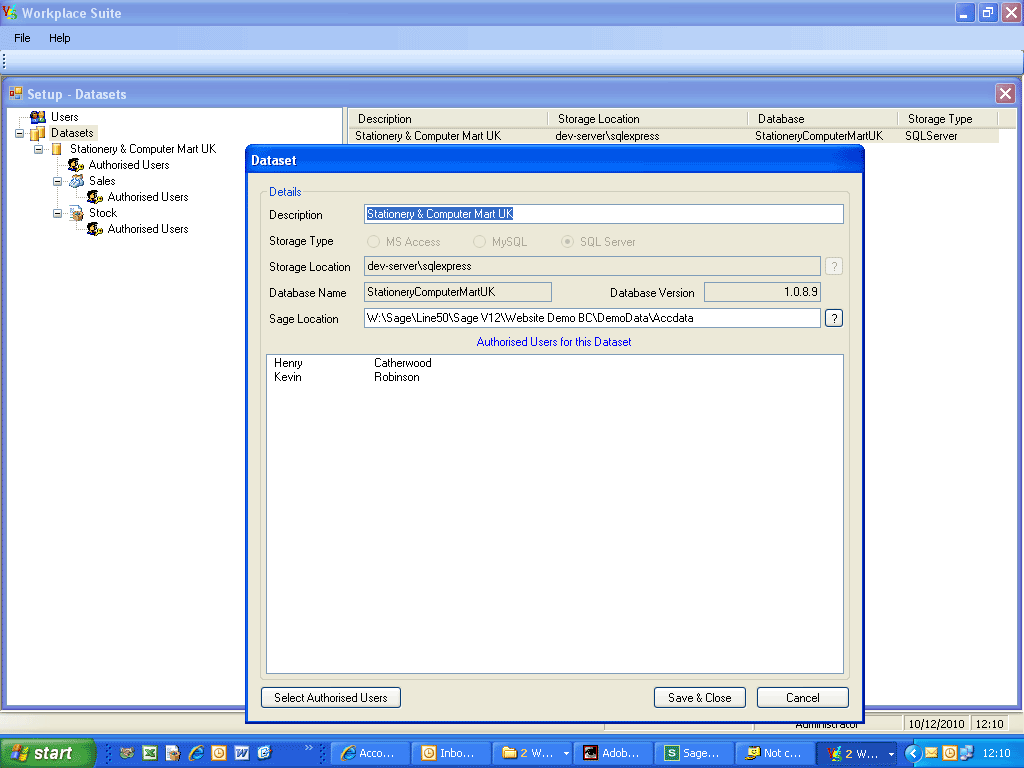1024x768 pixels.
Task: Switch to the Adobe taskbar window
Action: coord(613,753)
